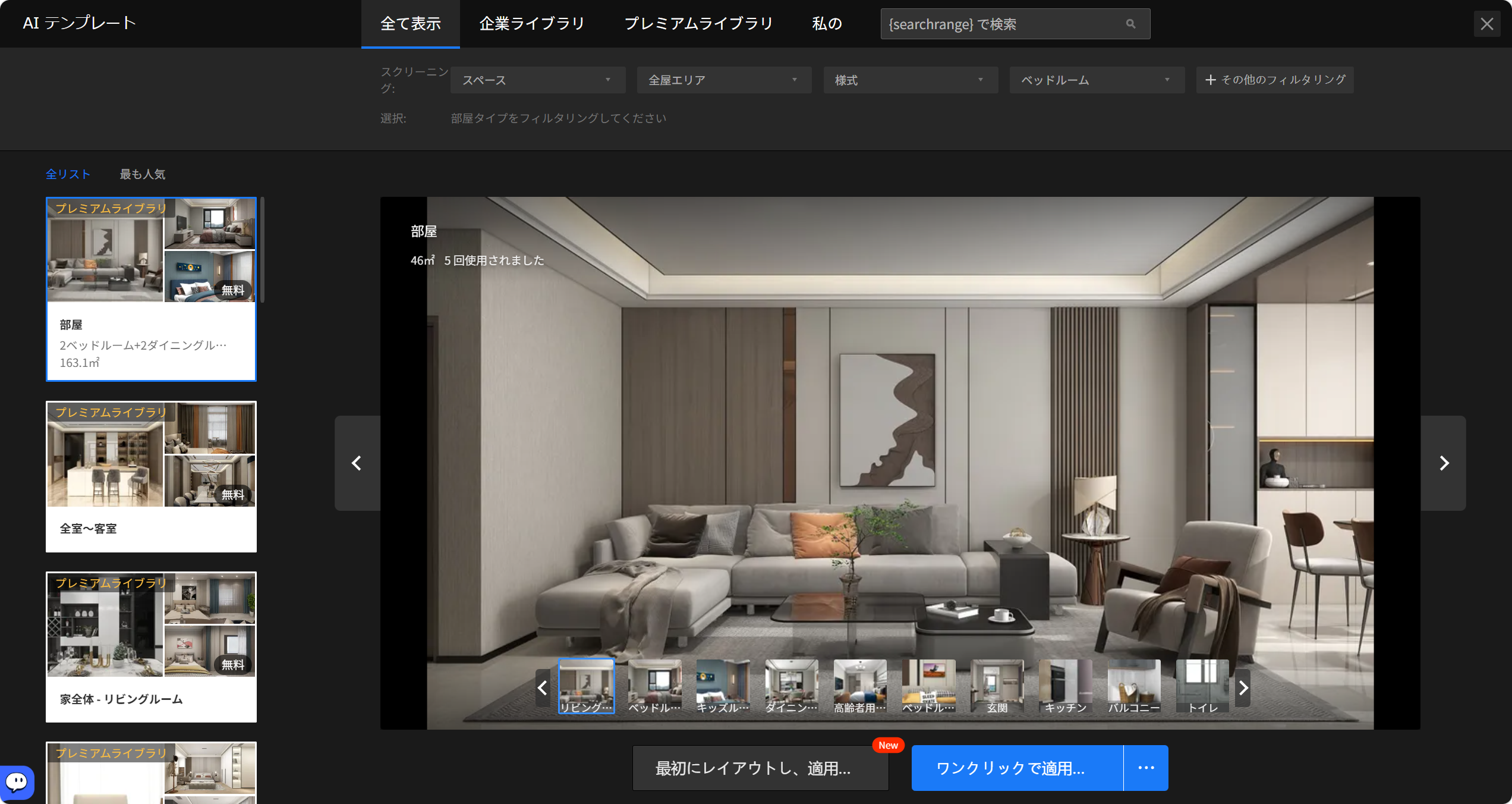Open the 様式 style dropdown
The width and height of the screenshot is (1512, 804).
click(x=911, y=80)
